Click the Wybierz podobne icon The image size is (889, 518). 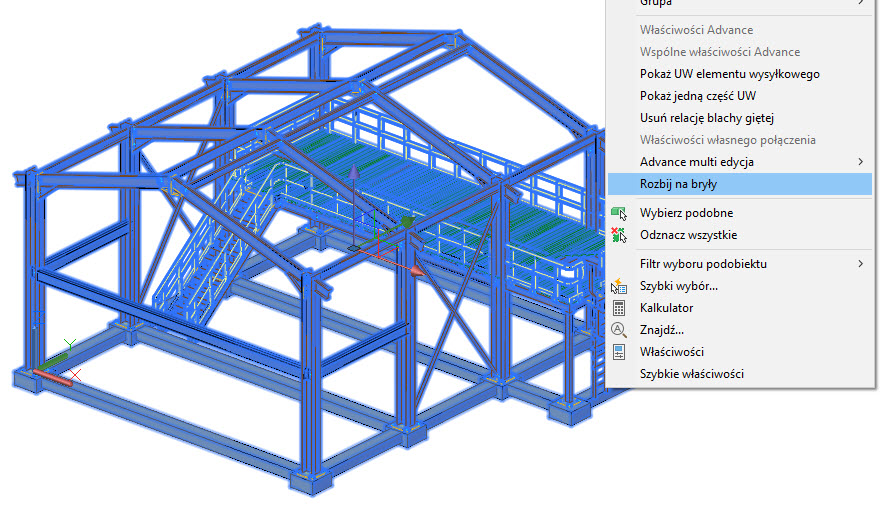pyautogui.click(x=618, y=213)
